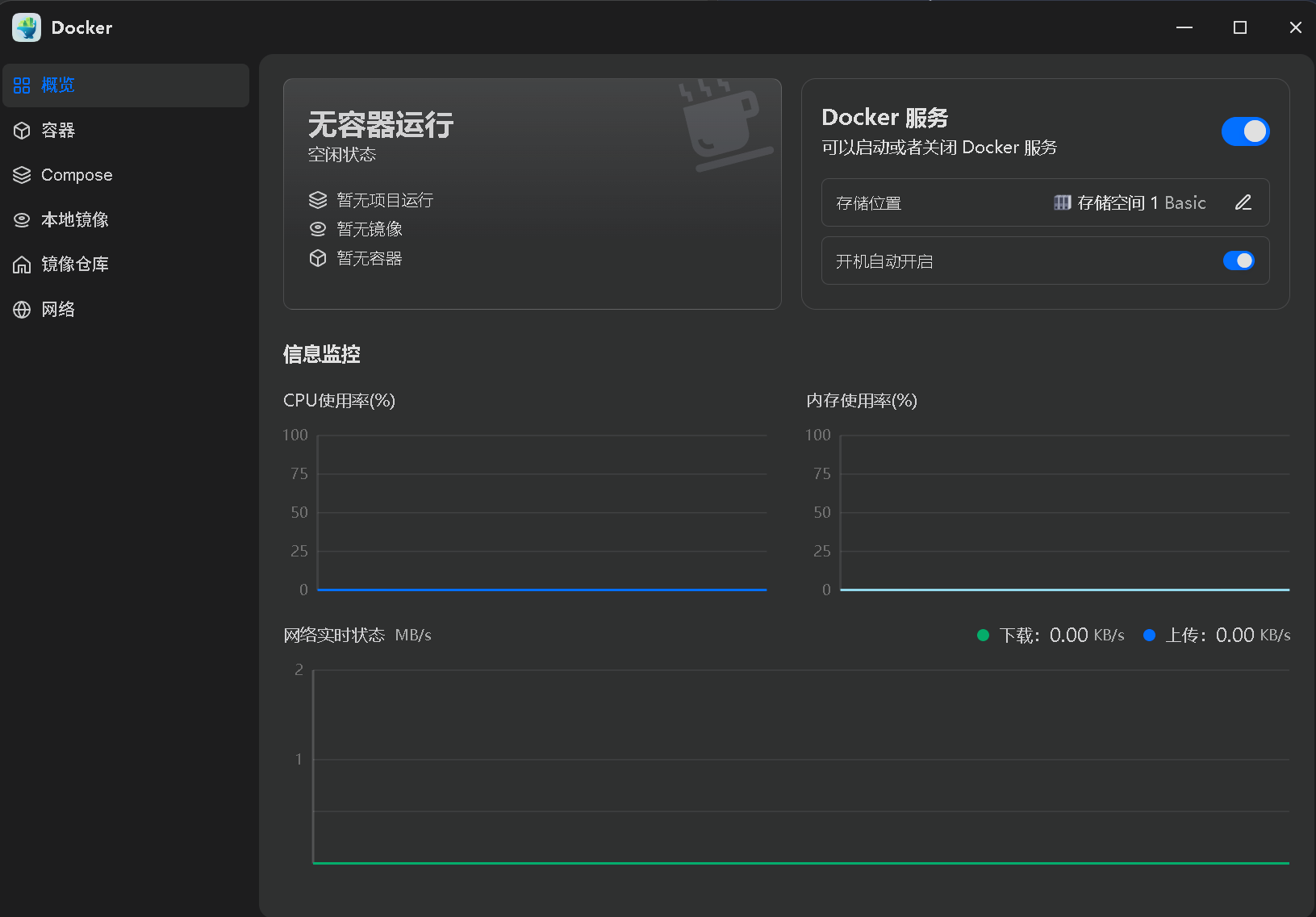This screenshot has height=917, width=1316.
Task: Click the 可以启动或者关闭 Docker 服务 description
Action: tap(939, 148)
